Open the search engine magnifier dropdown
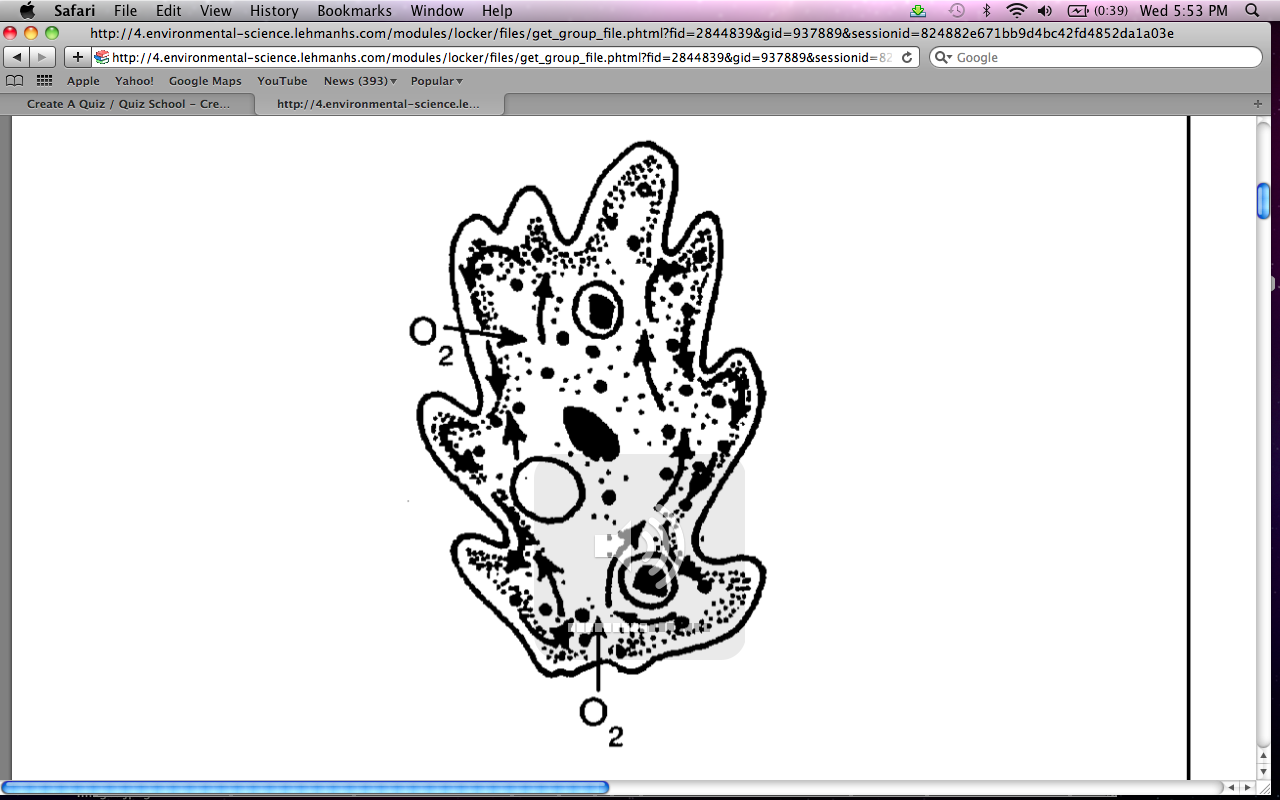Image resolution: width=1280 pixels, height=800 pixels. point(943,57)
